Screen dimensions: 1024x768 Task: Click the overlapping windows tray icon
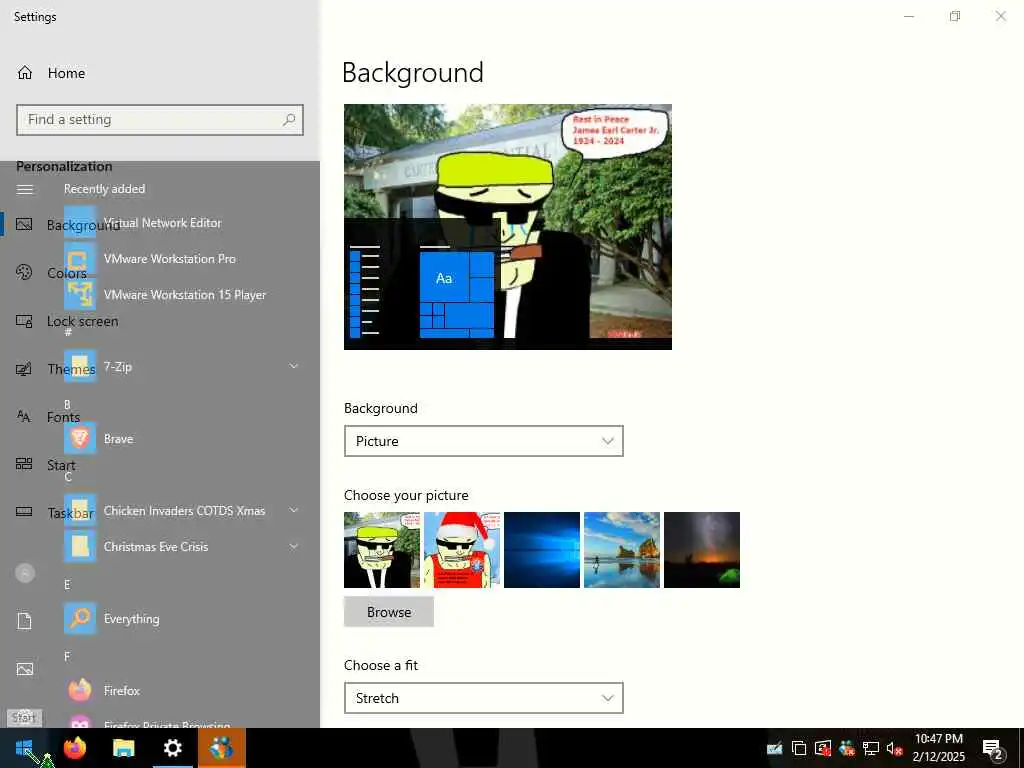799,748
